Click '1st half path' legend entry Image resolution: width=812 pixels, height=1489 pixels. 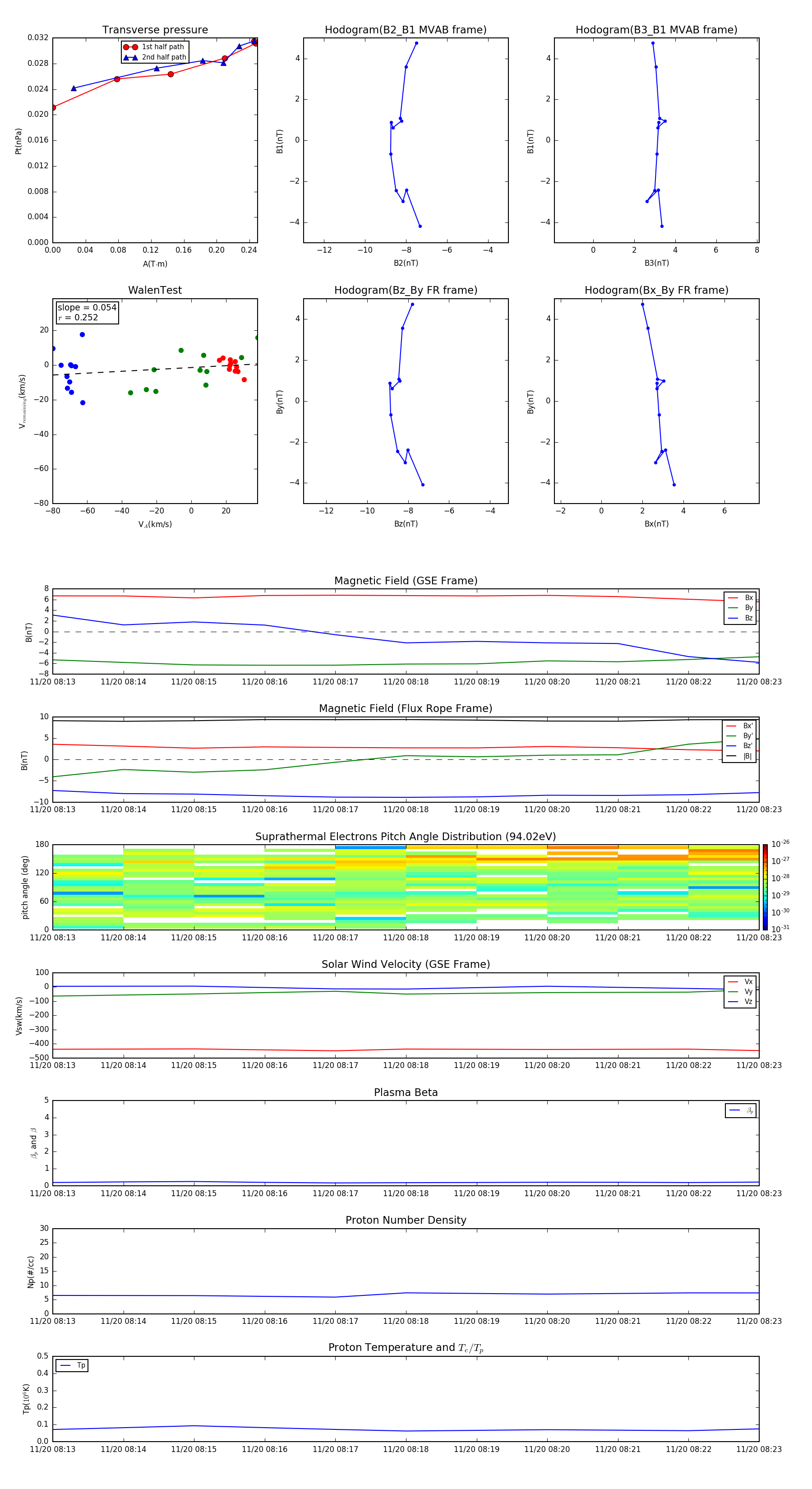[154, 47]
